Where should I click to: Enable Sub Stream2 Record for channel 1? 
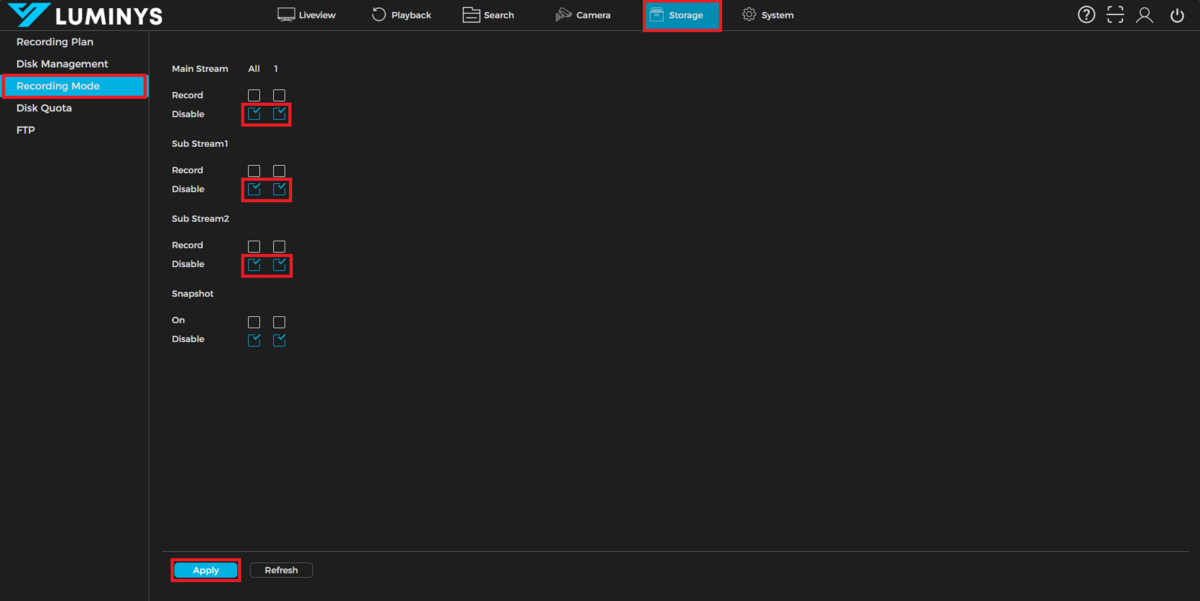click(x=279, y=246)
